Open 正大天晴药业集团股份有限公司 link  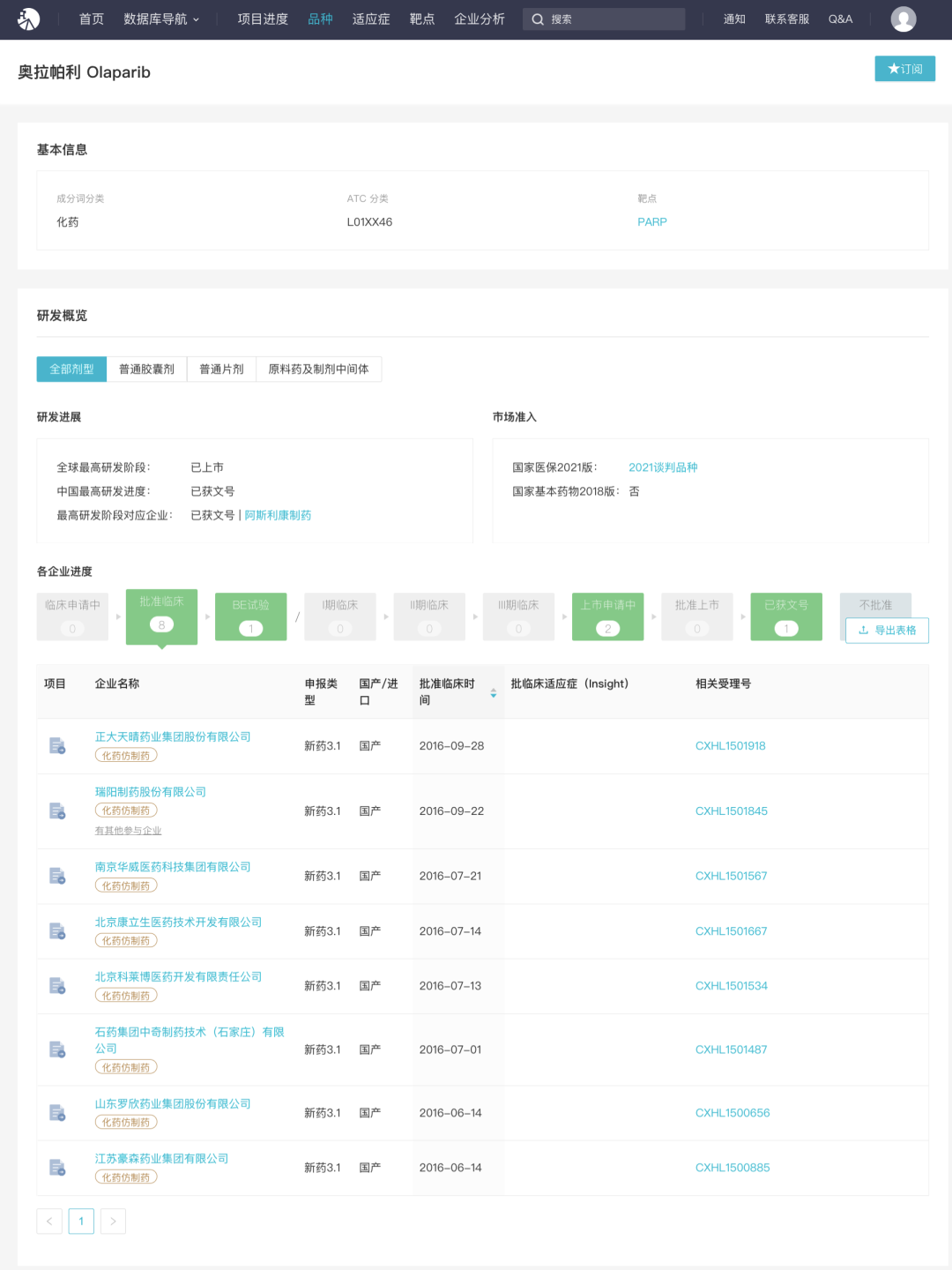click(173, 736)
